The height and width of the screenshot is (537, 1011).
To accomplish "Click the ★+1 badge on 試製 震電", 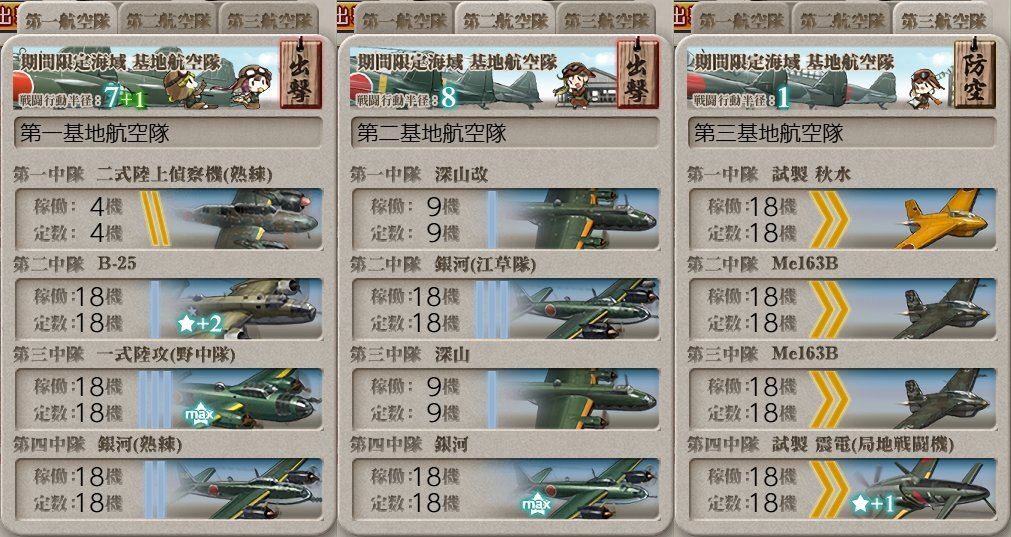I will click(x=873, y=503).
